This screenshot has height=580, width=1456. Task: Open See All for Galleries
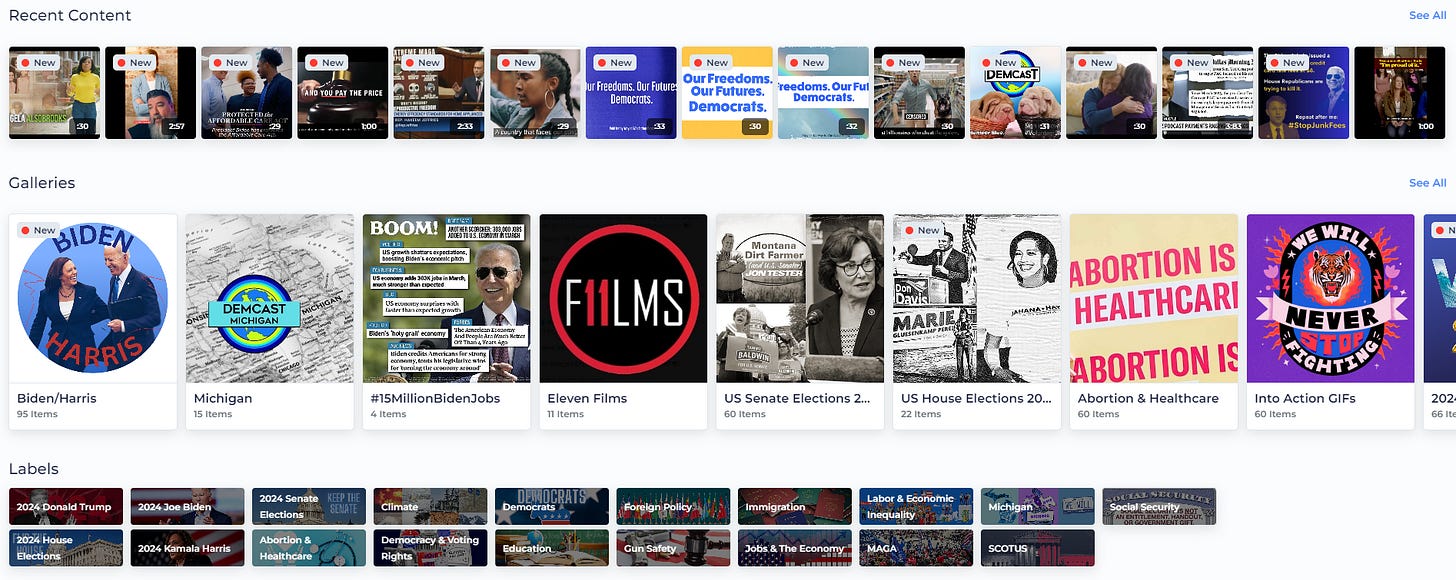1427,183
